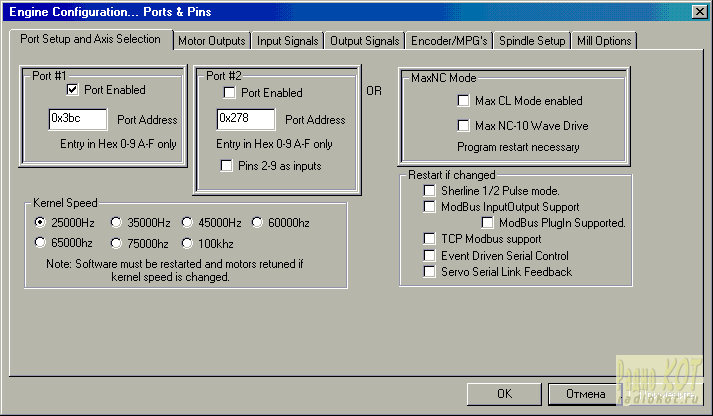Close the Engine Configuration dialog window
The width and height of the screenshot is (713, 416).
click(x=699, y=11)
